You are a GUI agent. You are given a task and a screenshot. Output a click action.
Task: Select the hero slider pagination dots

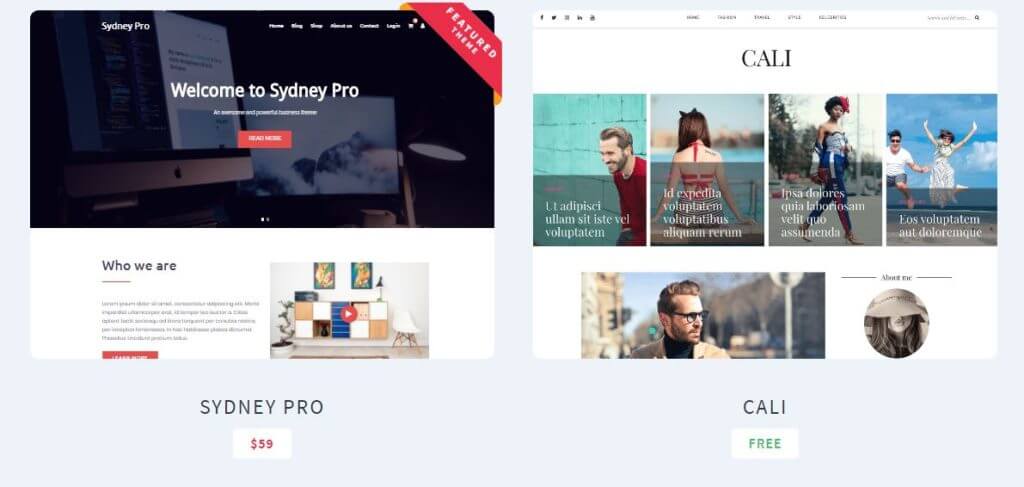265,219
